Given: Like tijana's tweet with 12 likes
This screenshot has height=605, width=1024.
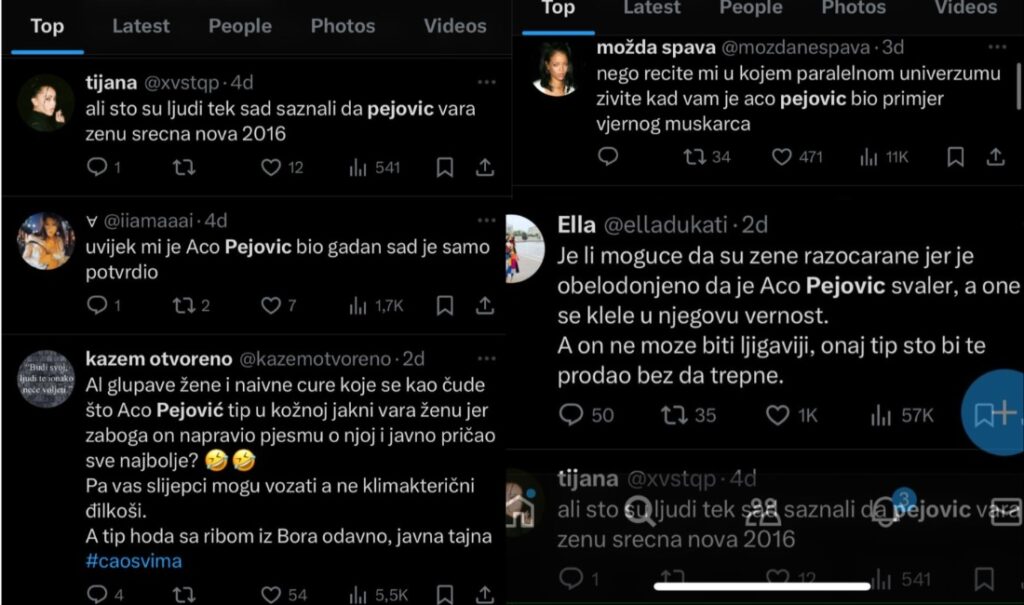Looking at the screenshot, I should pyautogui.click(x=271, y=168).
